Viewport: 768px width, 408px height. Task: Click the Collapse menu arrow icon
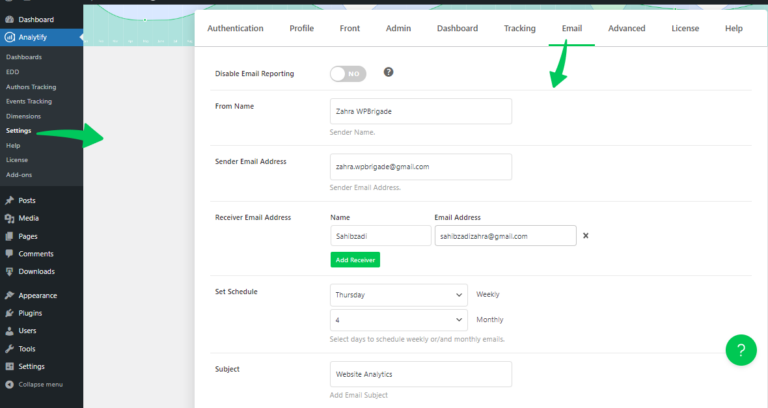(9, 384)
